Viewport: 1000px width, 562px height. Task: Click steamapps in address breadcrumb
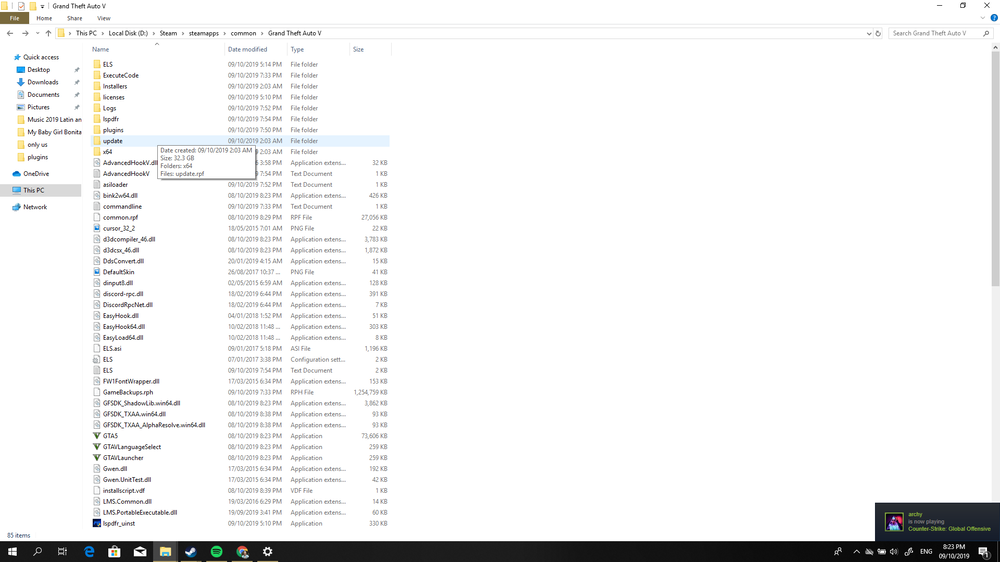(x=203, y=33)
